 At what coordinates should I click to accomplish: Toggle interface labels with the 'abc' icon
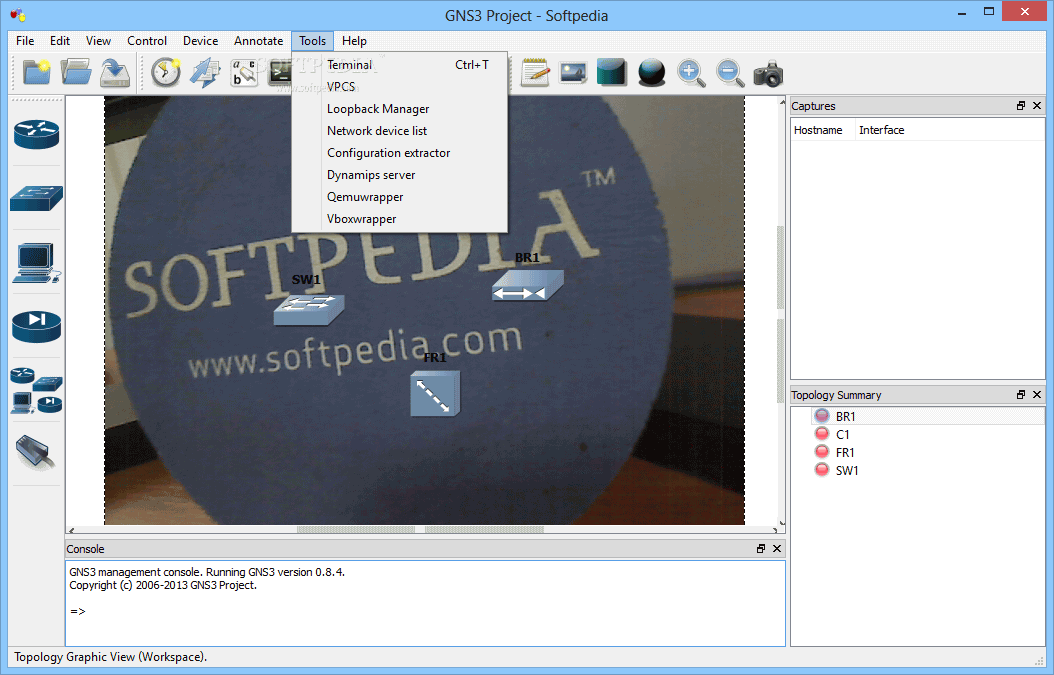pyautogui.click(x=244, y=73)
